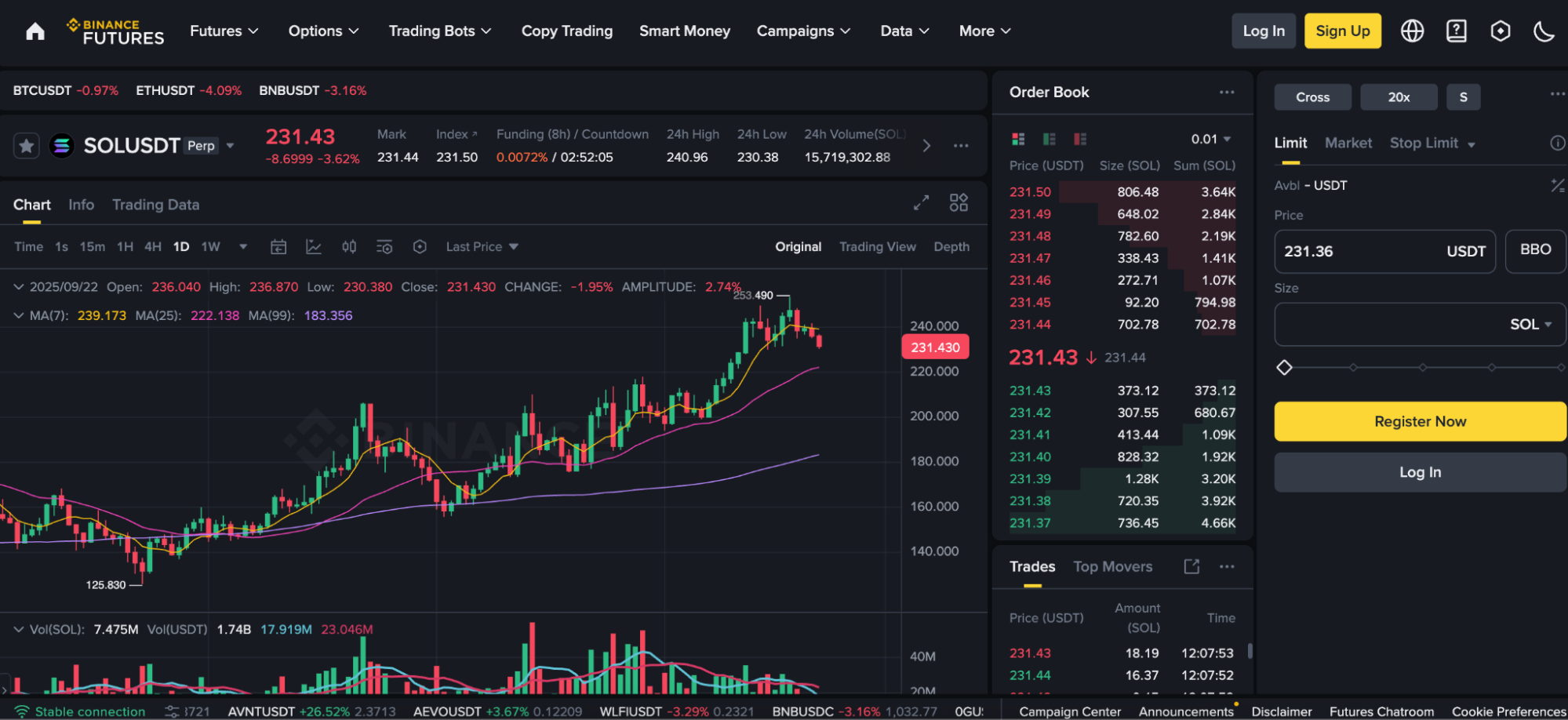Show sell orders only in the order book
Viewport: 1568px width, 720px height.
click(x=1080, y=140)
